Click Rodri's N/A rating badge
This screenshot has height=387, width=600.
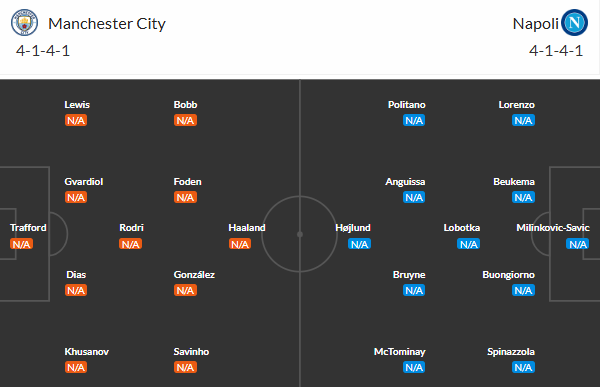pyautogui.click(x=130, y=244)
